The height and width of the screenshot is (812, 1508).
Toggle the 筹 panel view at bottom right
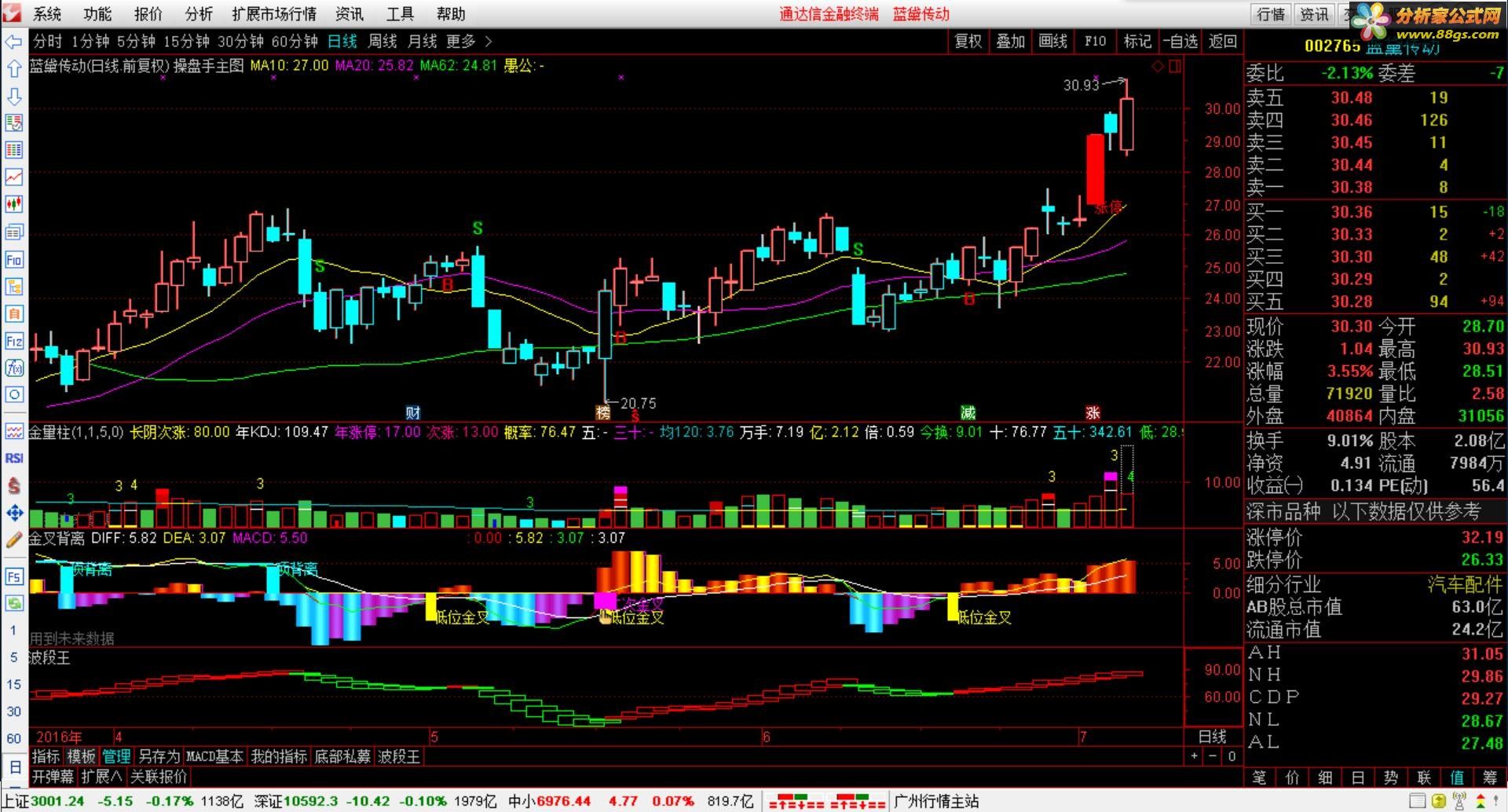coord(1490,778)
